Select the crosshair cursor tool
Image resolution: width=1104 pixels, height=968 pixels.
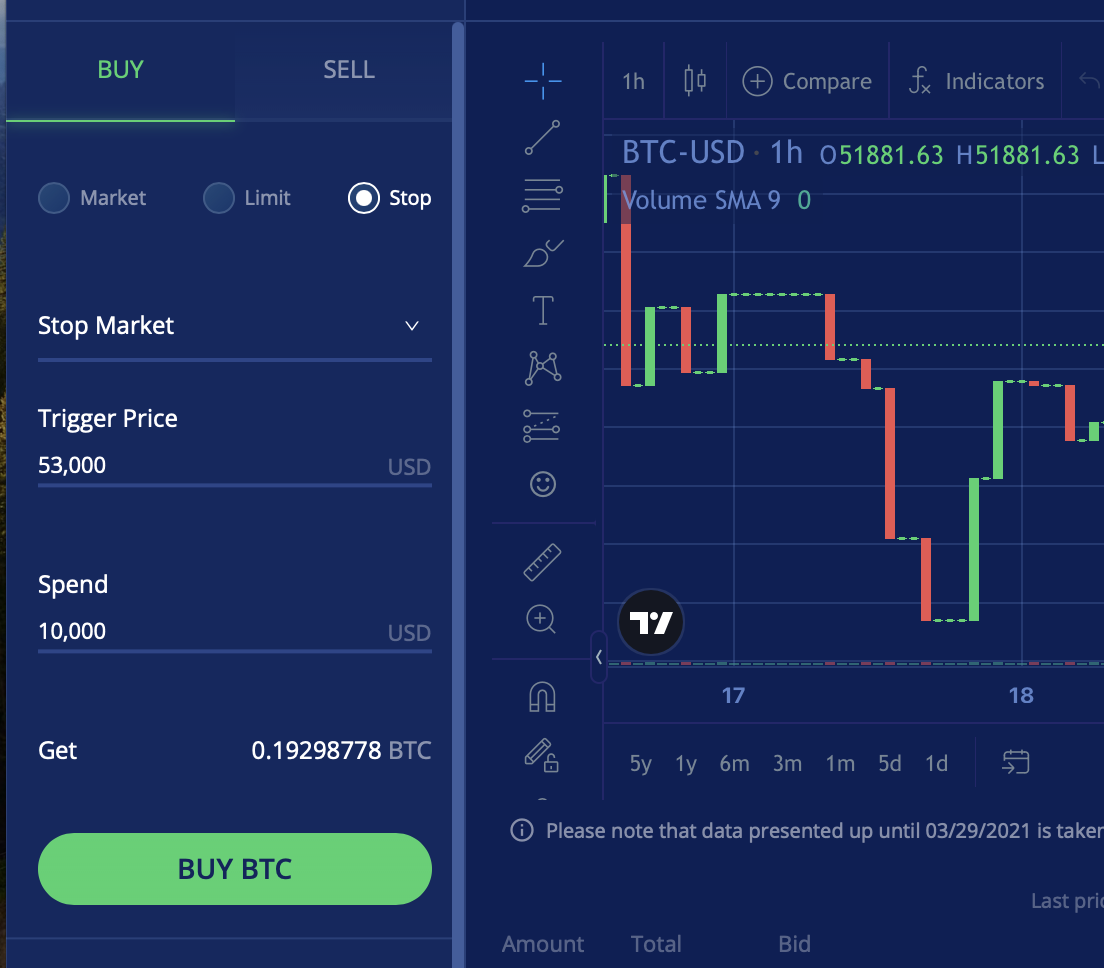(543, 81)
